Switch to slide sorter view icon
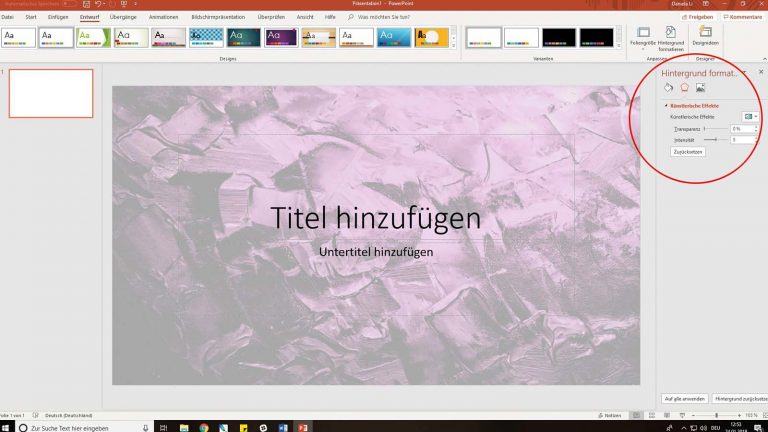Viewport: 768px width, 432px height. [651, 415]
